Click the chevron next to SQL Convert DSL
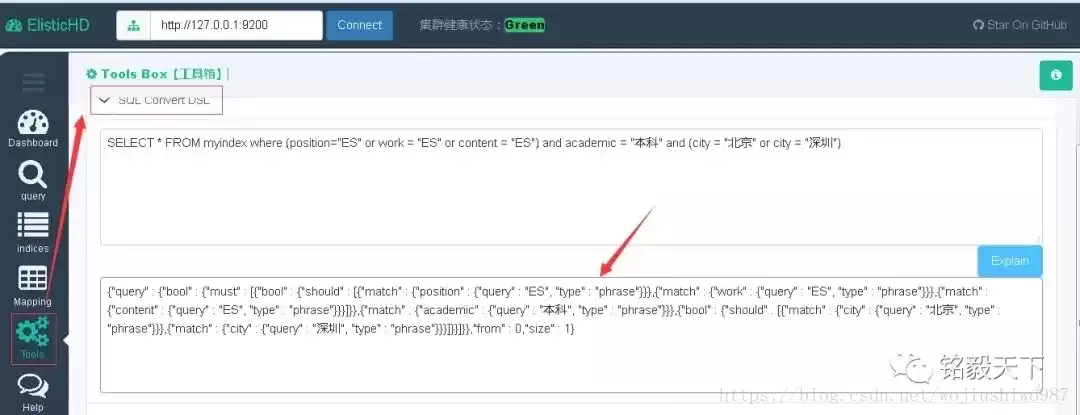 (105, 100)
